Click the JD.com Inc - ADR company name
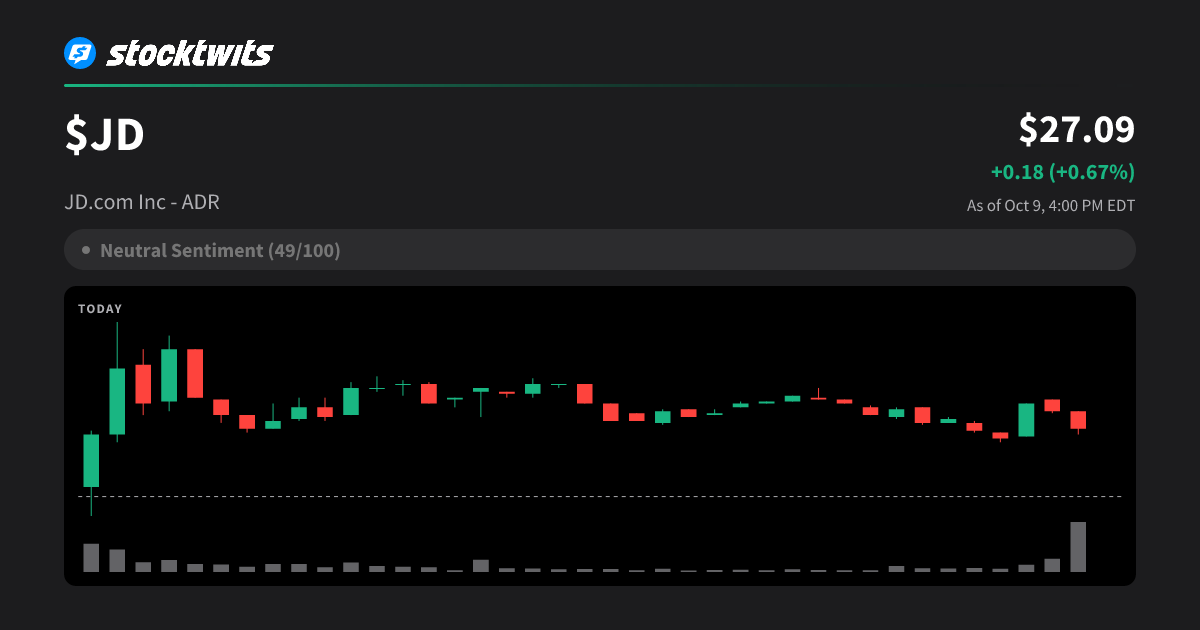The image size is (1200, 630). coord(142,202)
